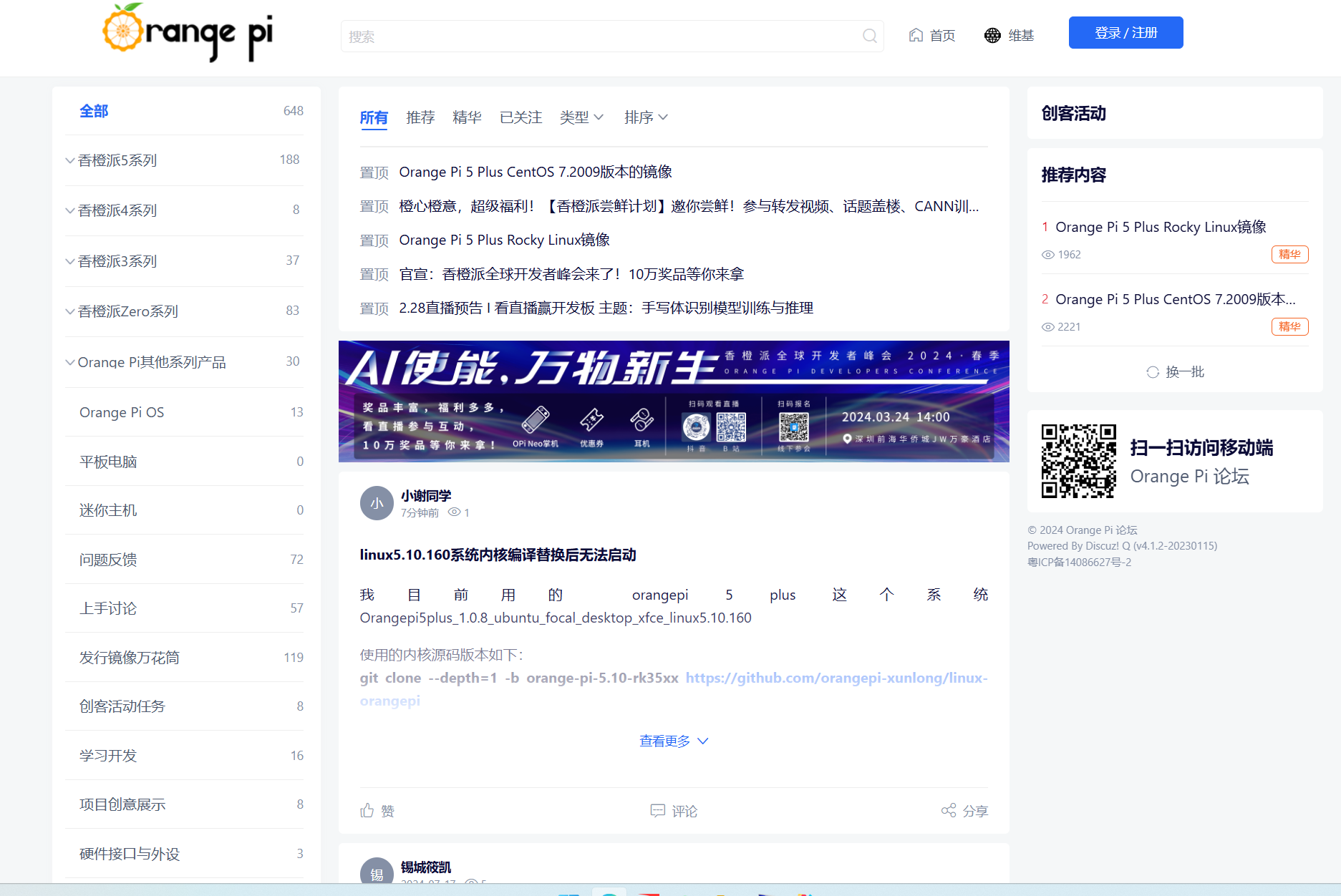The image size is (1341, 896).
Task: Expand the 香橙派Zero系列 category
Action: click(70, 311)
